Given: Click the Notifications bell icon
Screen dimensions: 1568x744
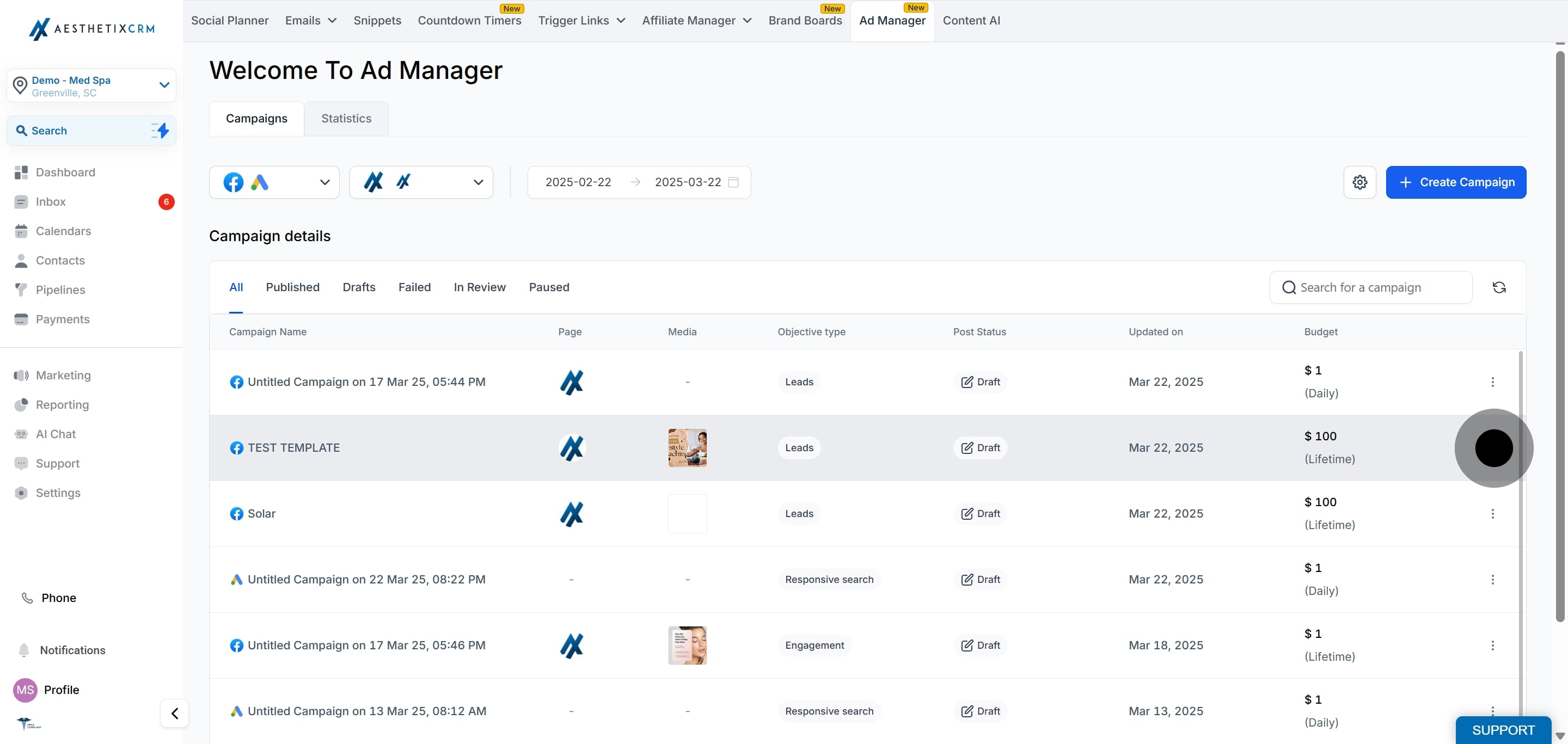Looking at the screenshot, I should (x=24, y=650).
